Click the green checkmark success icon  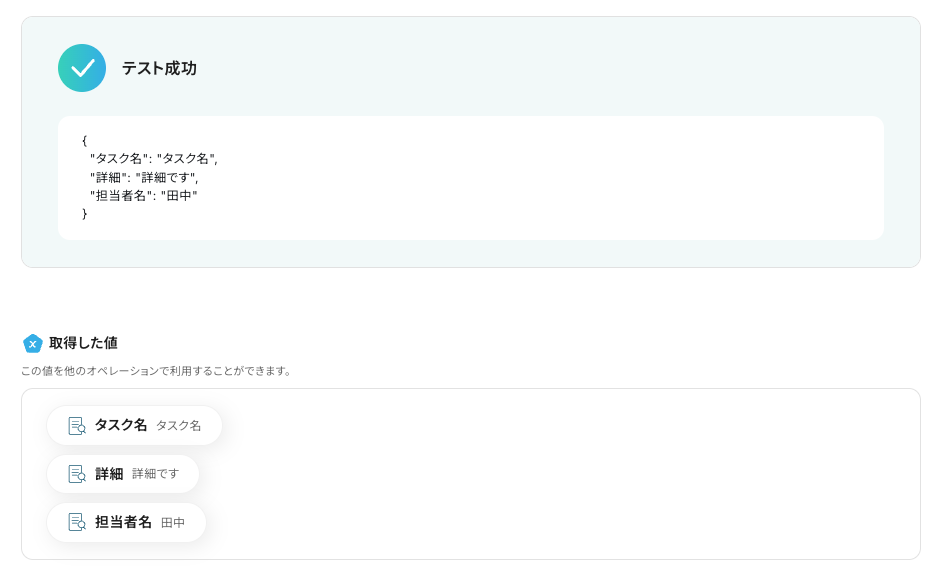[82, 68]
